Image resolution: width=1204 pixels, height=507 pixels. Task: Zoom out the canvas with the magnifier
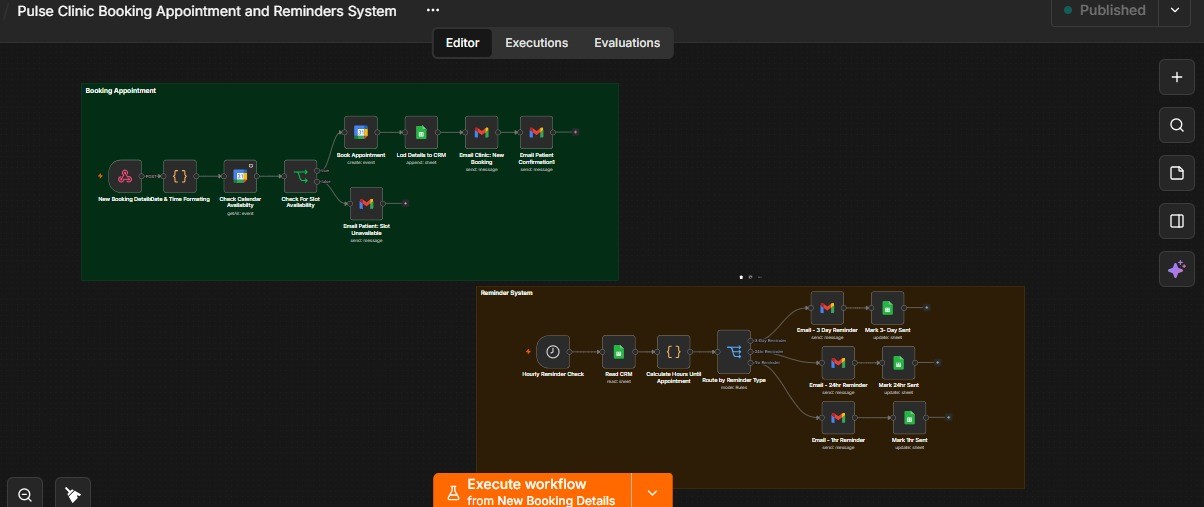pyautogui.click(x=24, y=494)
